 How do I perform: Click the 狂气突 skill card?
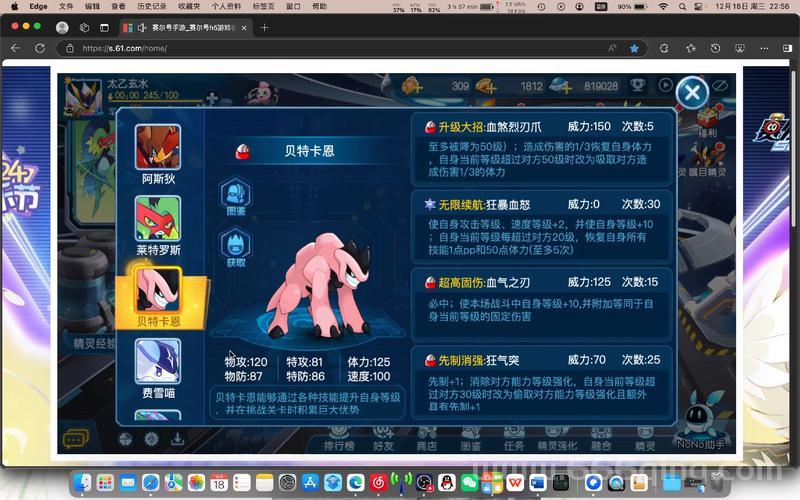tap(541, 382)
